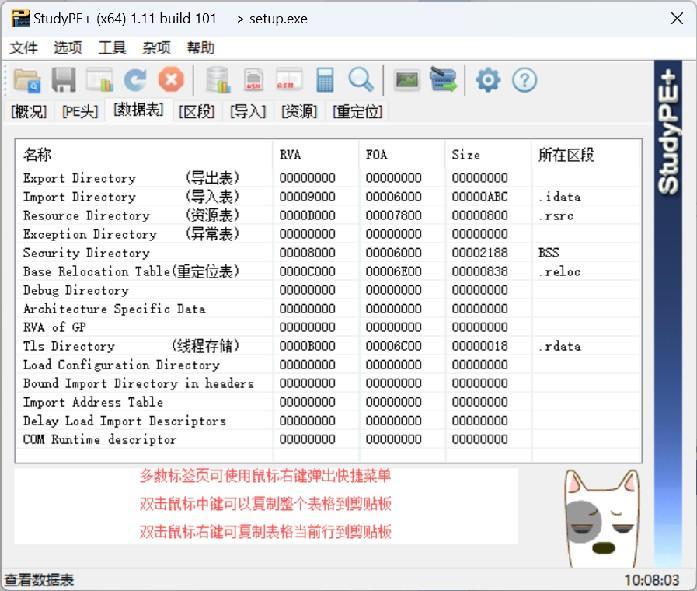Select the Import Address Table row
This screenshot has width=697, height=591.
click(328, 402)
